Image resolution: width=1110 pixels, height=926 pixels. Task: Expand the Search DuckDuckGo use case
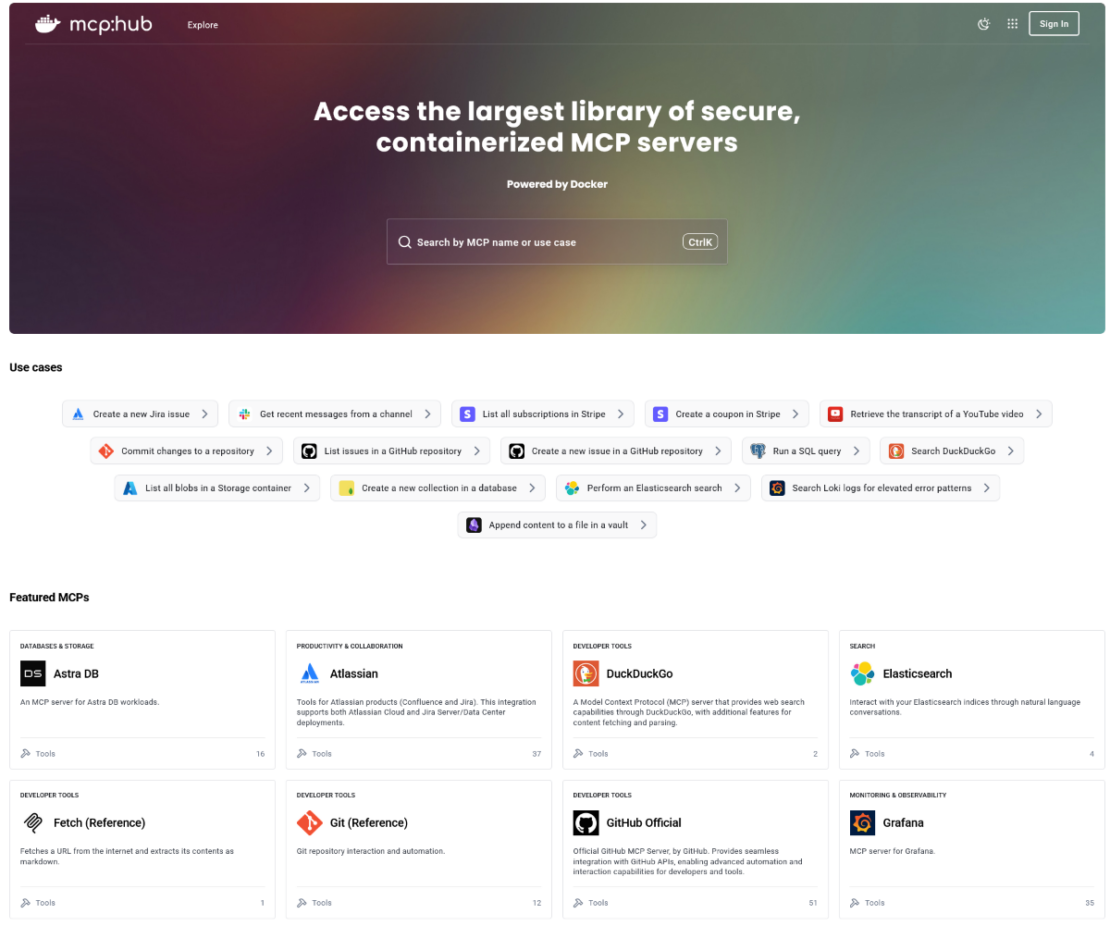pyautogui.click(x=950, y=450)
